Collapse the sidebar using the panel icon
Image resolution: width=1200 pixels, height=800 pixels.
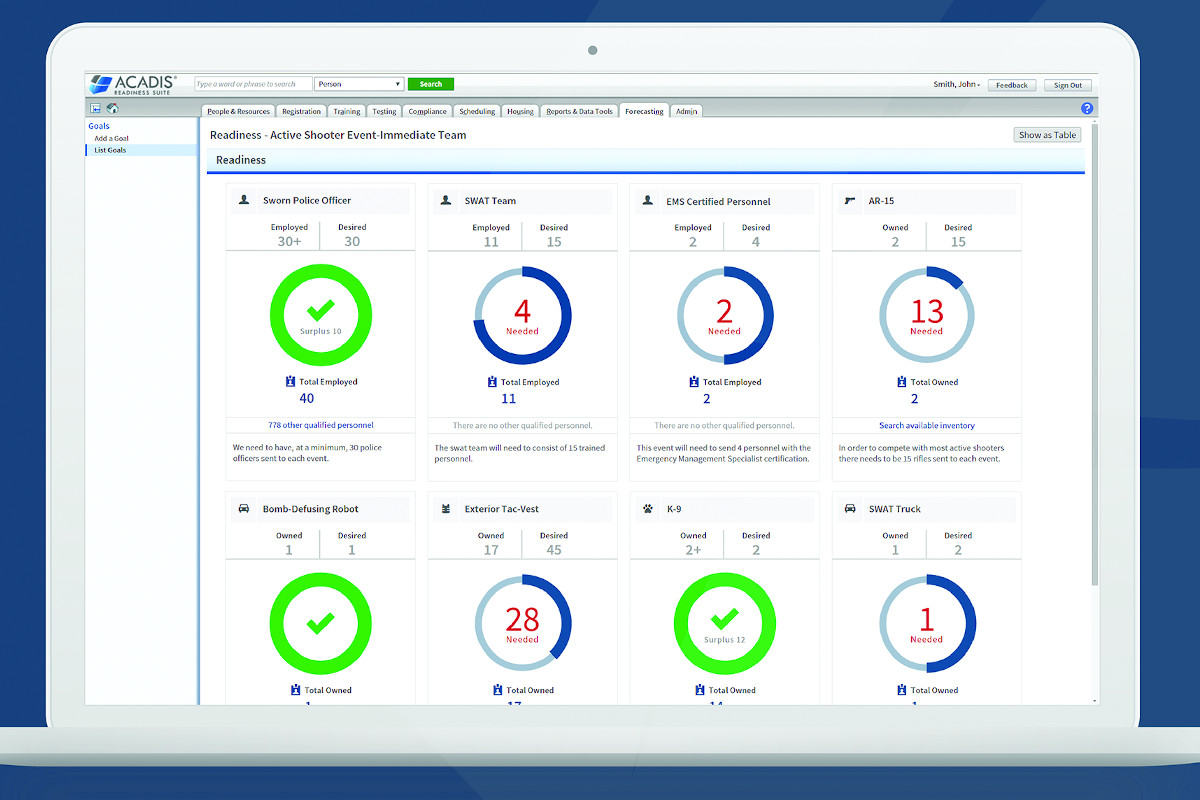pyautogui.click(x=96, y=108)
